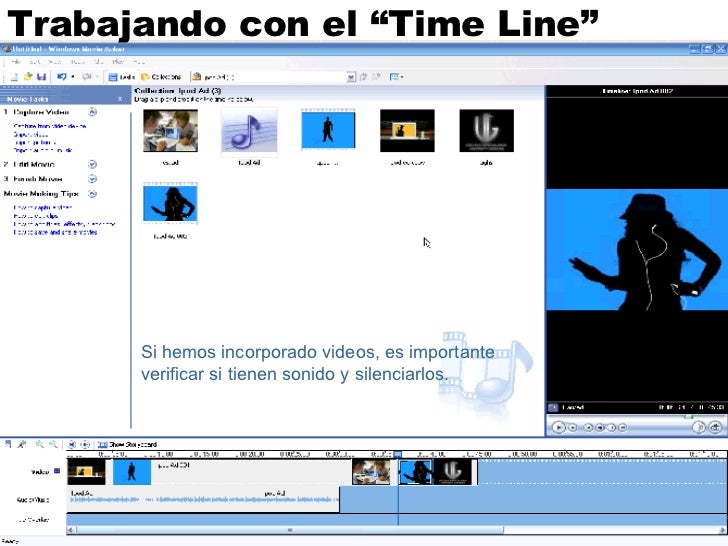Screen dimensions: 728x546
Task: Step to previous frame in monitor
Action: [600, 428]
